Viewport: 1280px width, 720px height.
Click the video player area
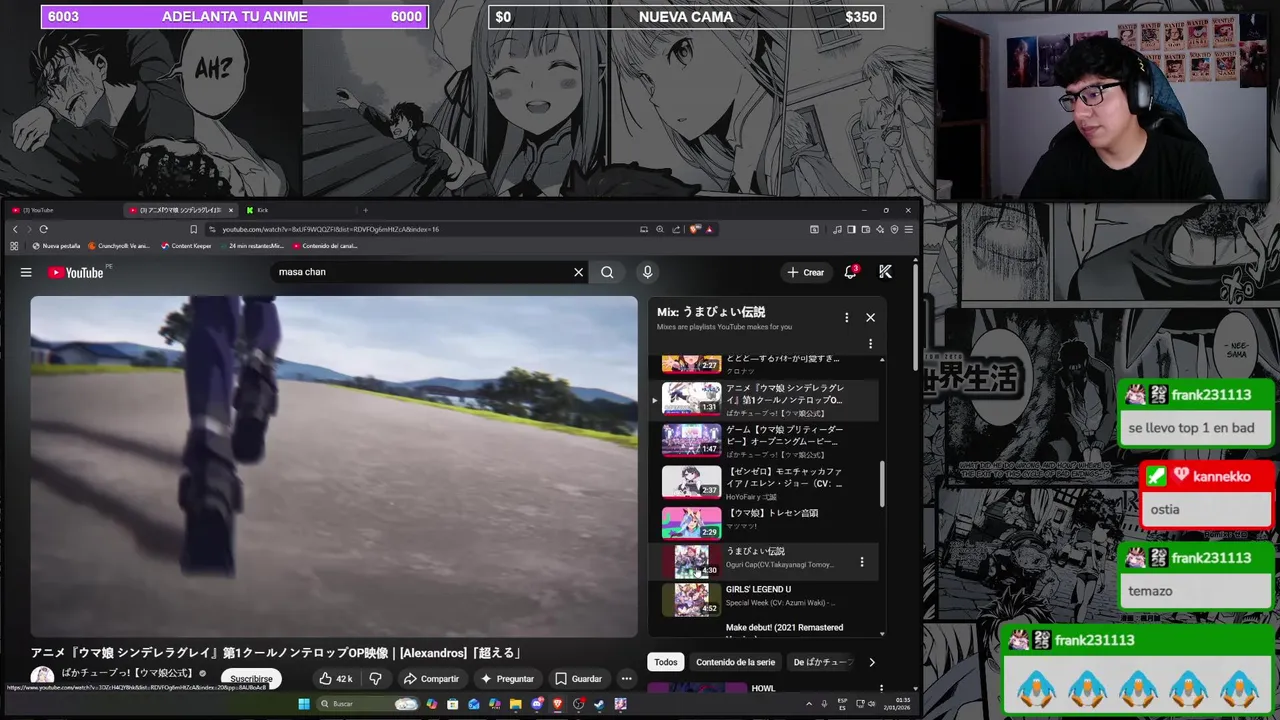(x=333, y=466)
